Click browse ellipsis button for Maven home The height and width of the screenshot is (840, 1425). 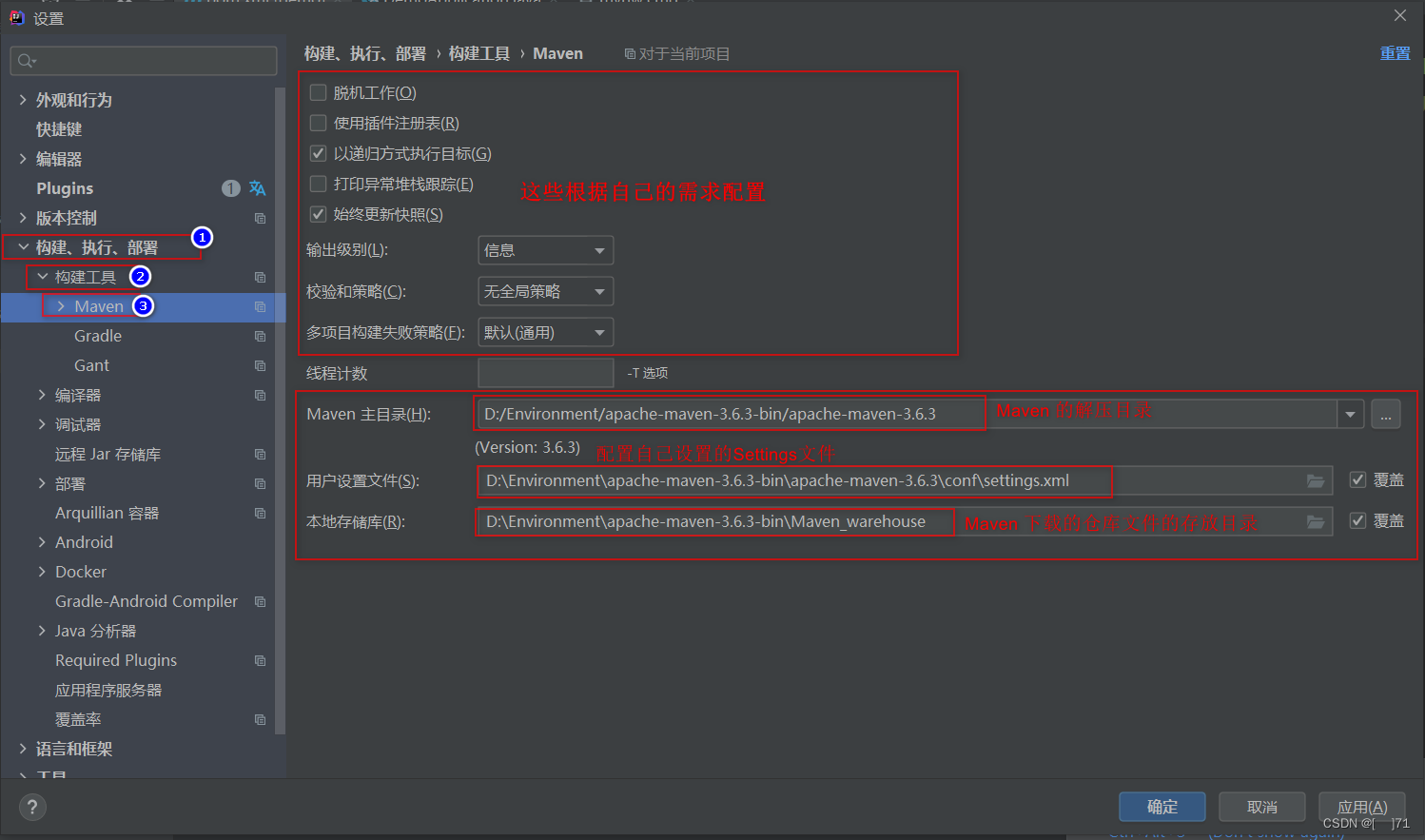1386,415
